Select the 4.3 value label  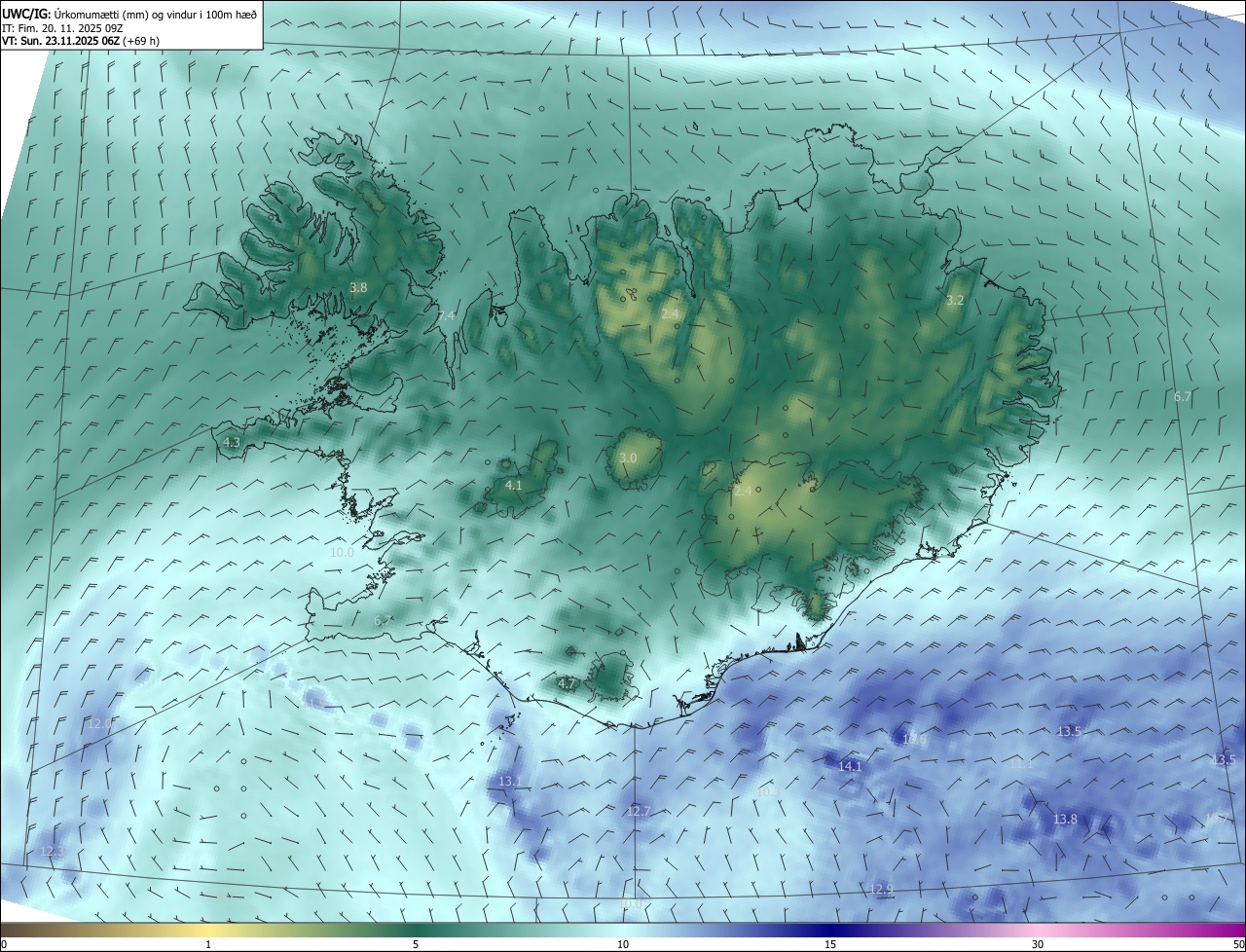(x=231, y=443)
